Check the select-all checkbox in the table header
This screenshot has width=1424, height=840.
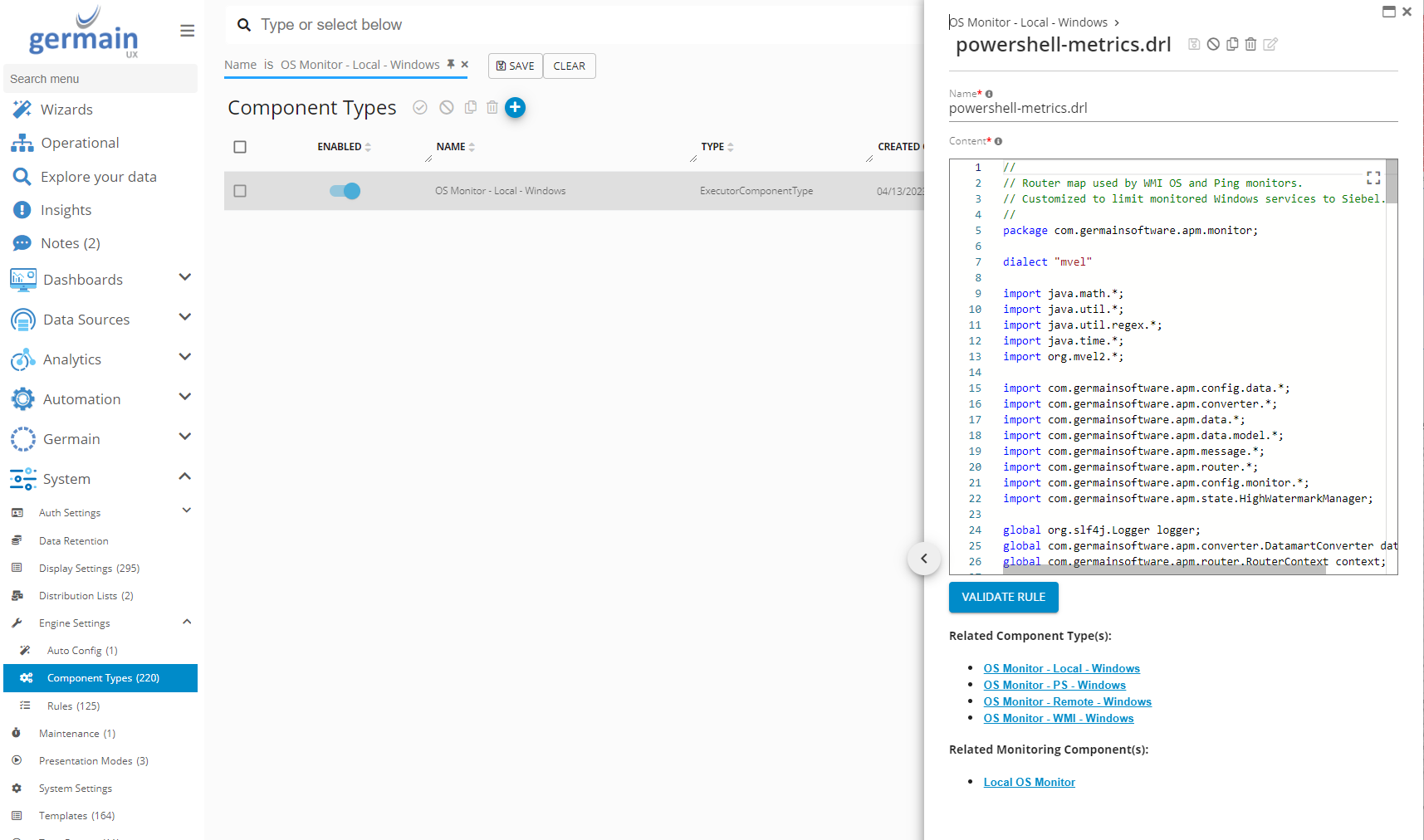240,147
